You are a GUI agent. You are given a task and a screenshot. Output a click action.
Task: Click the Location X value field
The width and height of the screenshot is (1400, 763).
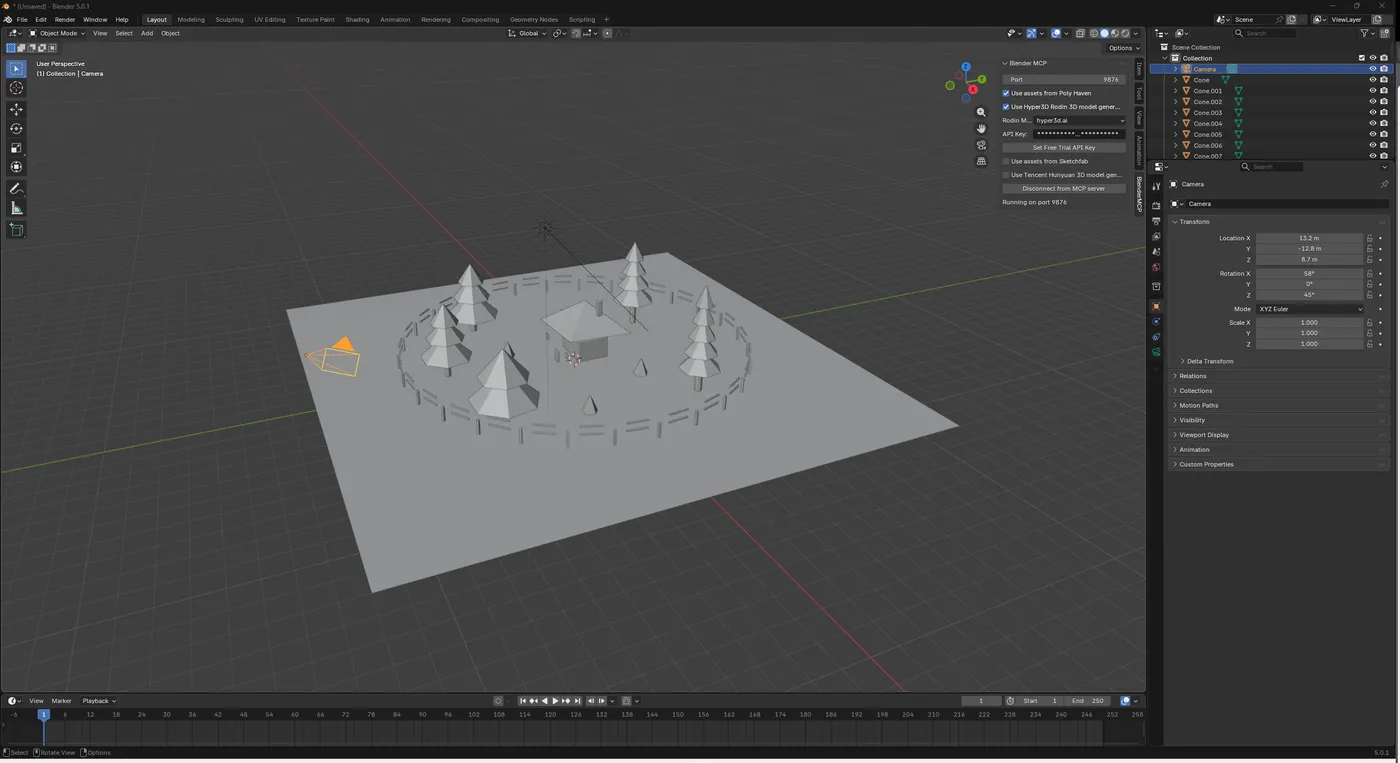click(1308, 238)
